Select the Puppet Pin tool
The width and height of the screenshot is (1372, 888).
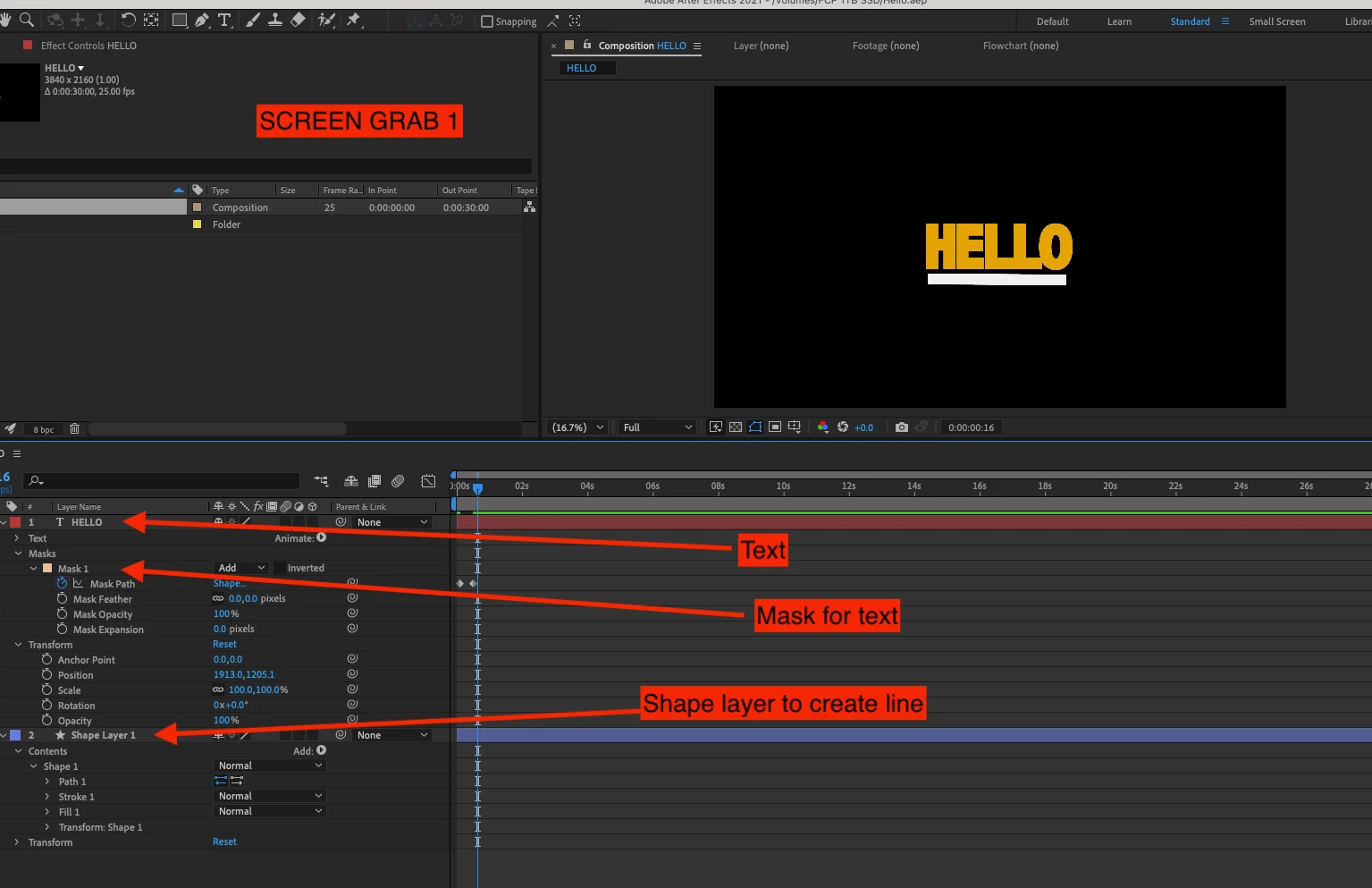[x=354, y=20]
